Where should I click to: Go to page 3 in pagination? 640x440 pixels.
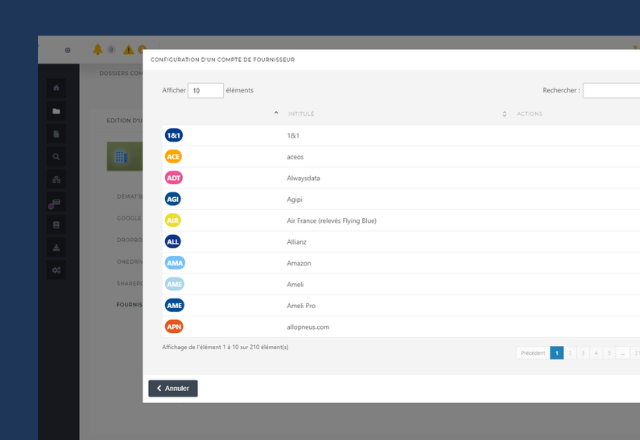[x=583, y=353]
